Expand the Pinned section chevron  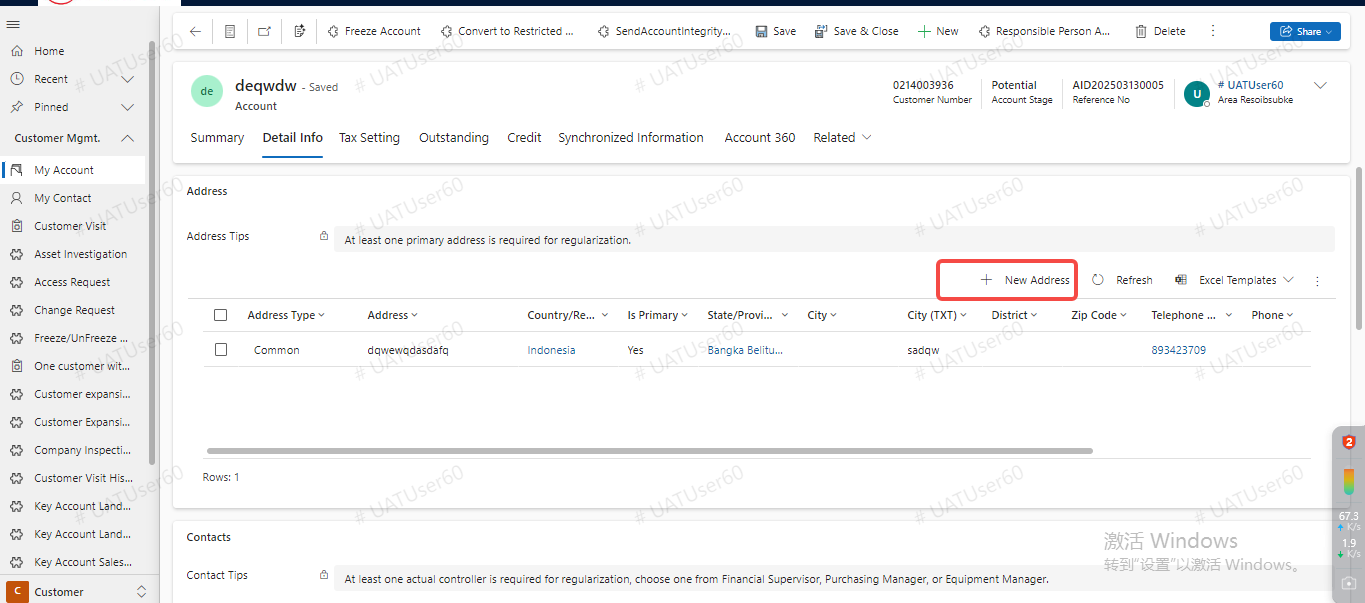click(127, 107)
